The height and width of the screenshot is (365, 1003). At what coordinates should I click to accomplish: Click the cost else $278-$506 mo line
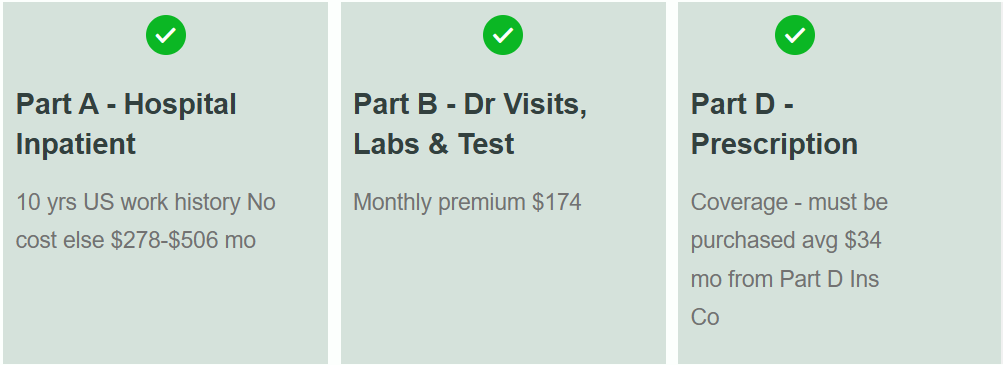pos(136,240)
